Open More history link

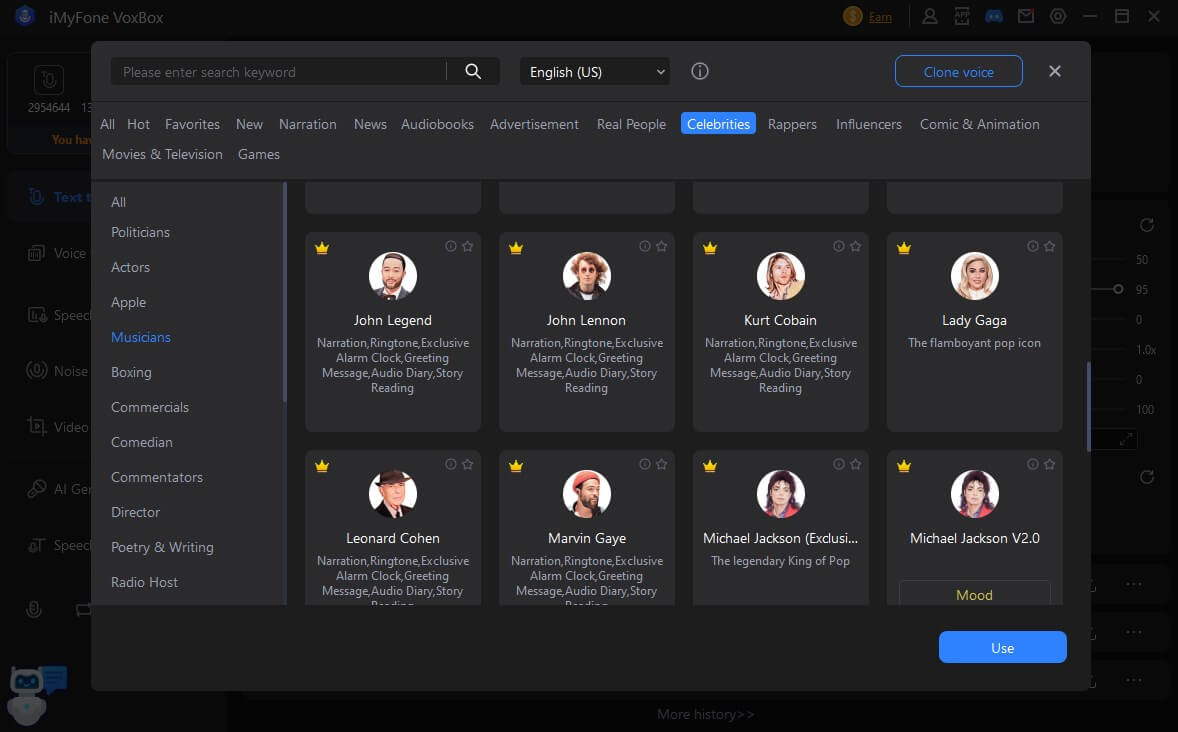click(x=705, y=714)
